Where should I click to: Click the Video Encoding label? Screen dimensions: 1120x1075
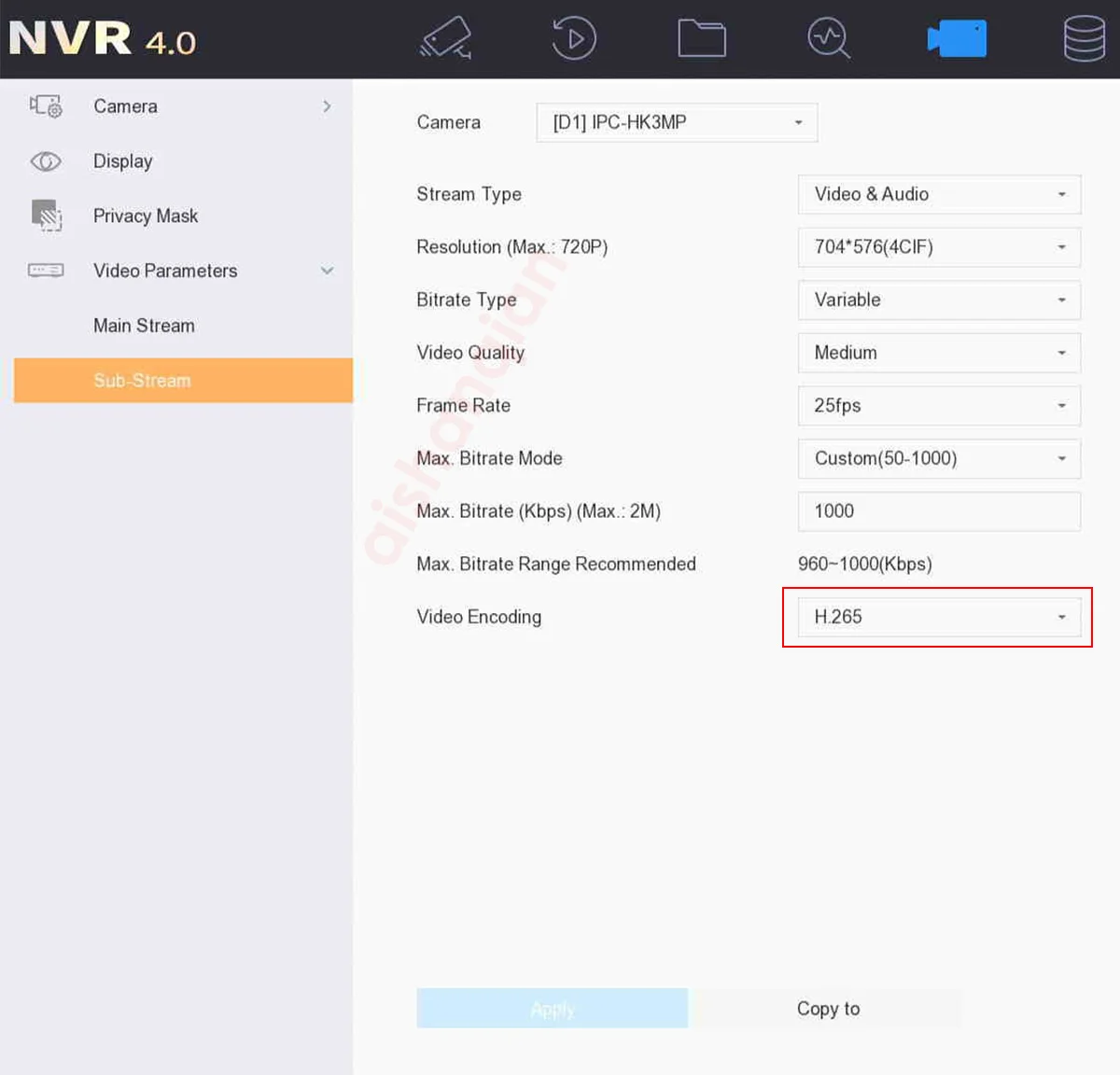tap(479, 617)
